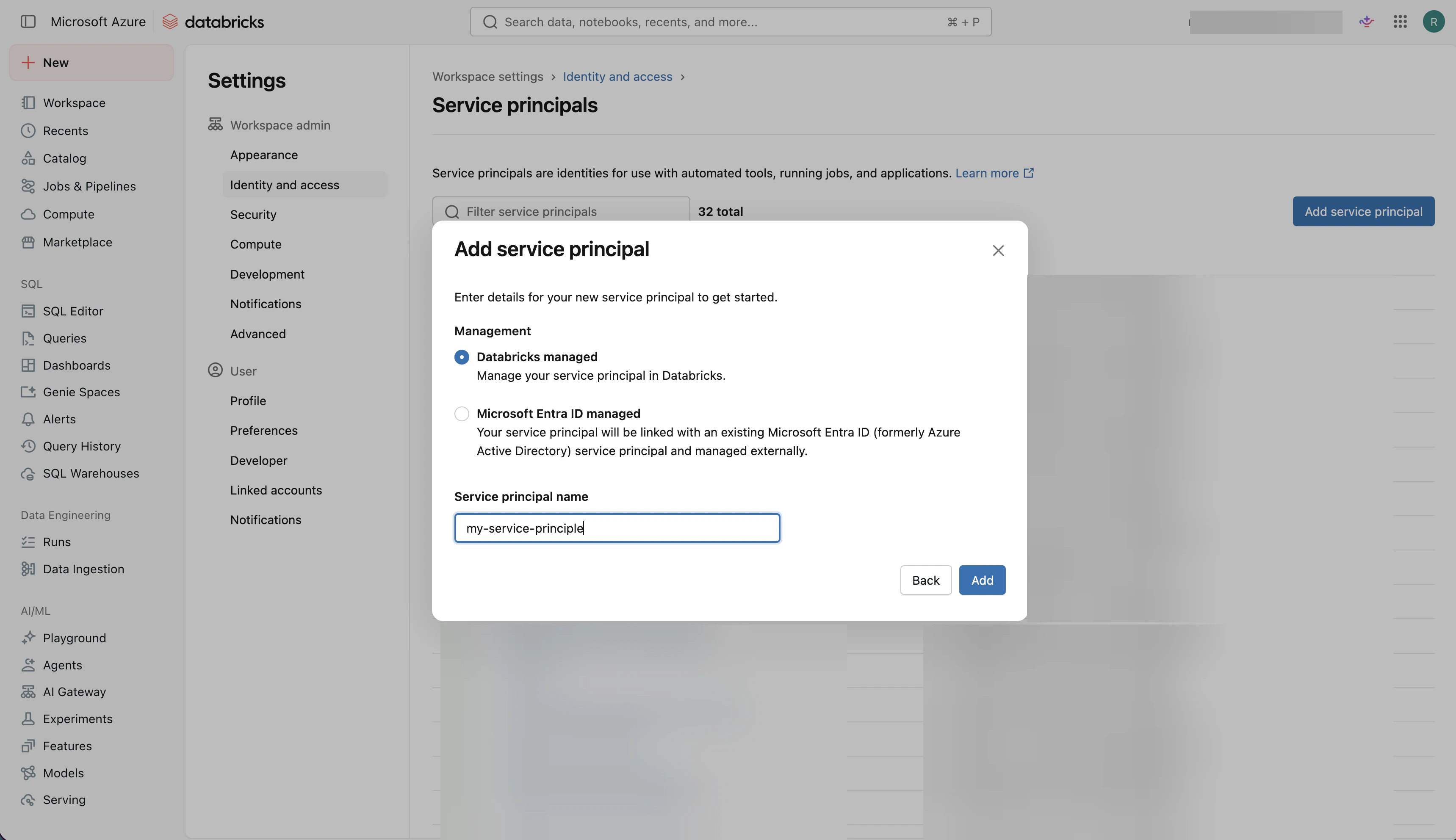
Task: Open Developer settings
Action: (258, 460)
